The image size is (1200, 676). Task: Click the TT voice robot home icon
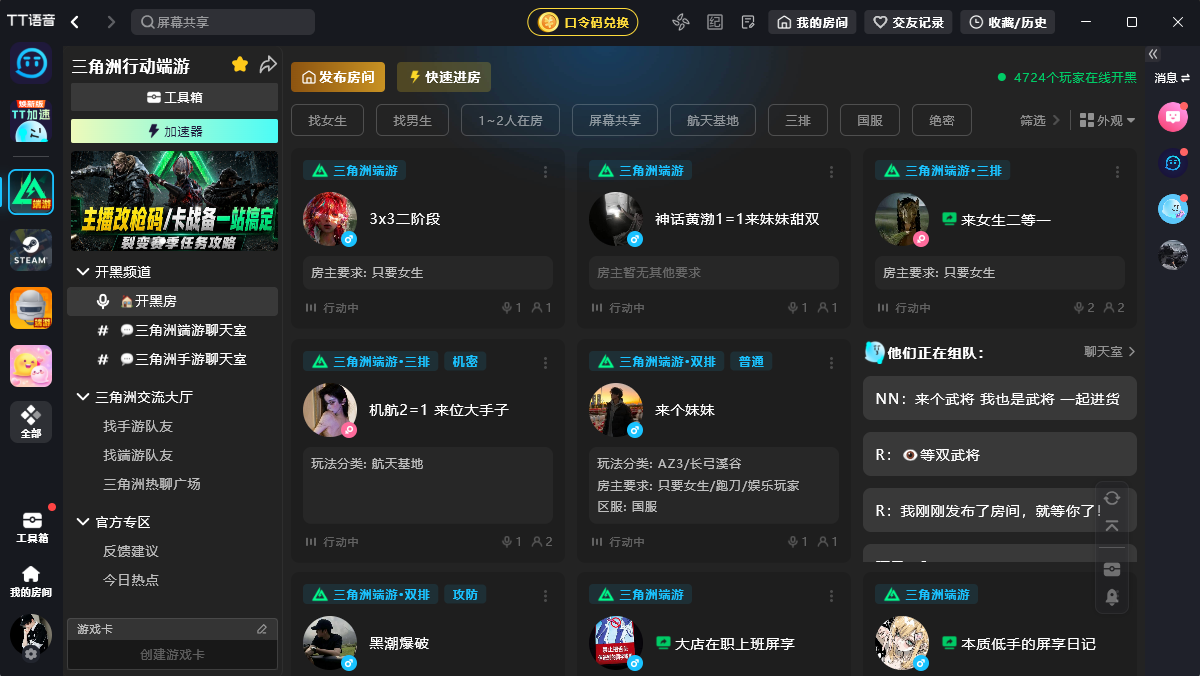coord(31,64)
